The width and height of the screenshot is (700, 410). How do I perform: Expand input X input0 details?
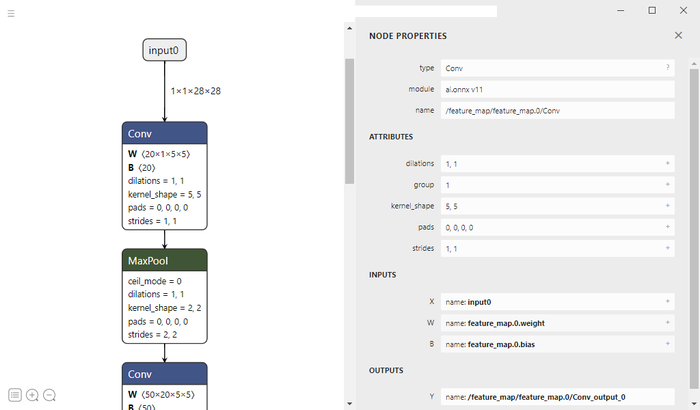667,301
